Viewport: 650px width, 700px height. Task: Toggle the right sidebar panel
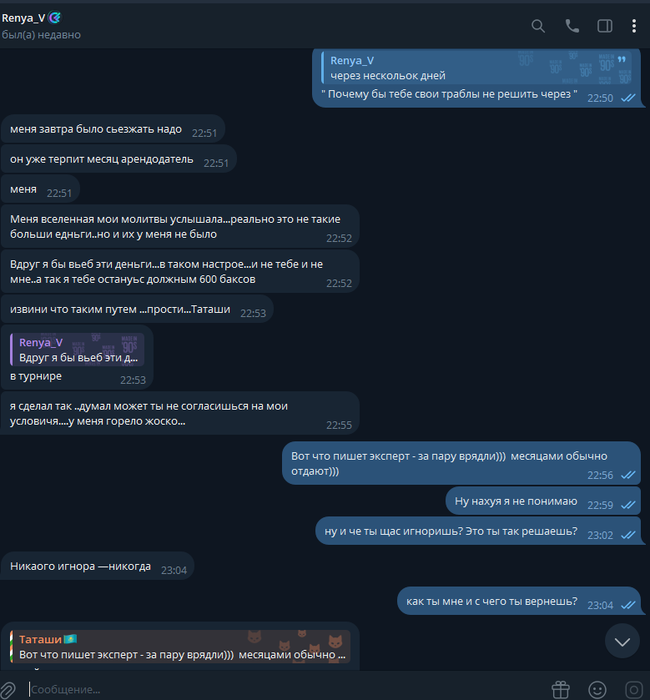605,26
